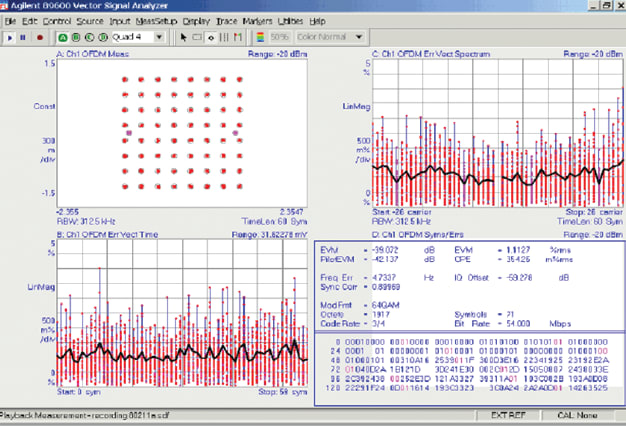The image size is (626, 426).
Task: Open the Control menu
Action: (57, 21)
